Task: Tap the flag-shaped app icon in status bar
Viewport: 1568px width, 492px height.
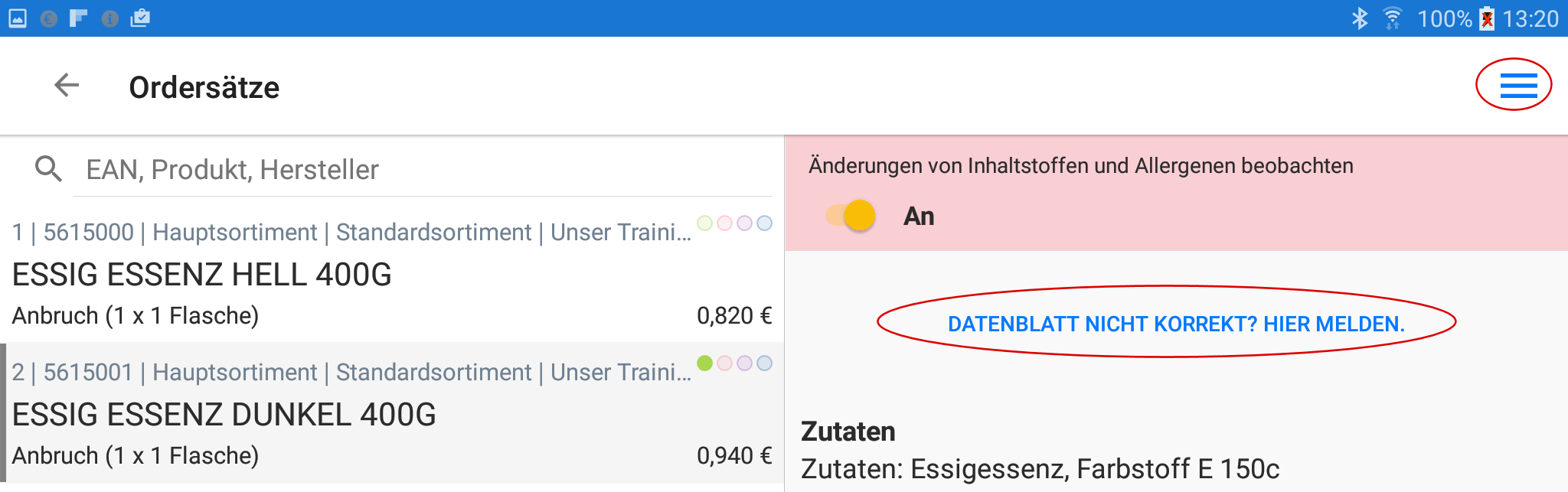Action: coord(78,18)
